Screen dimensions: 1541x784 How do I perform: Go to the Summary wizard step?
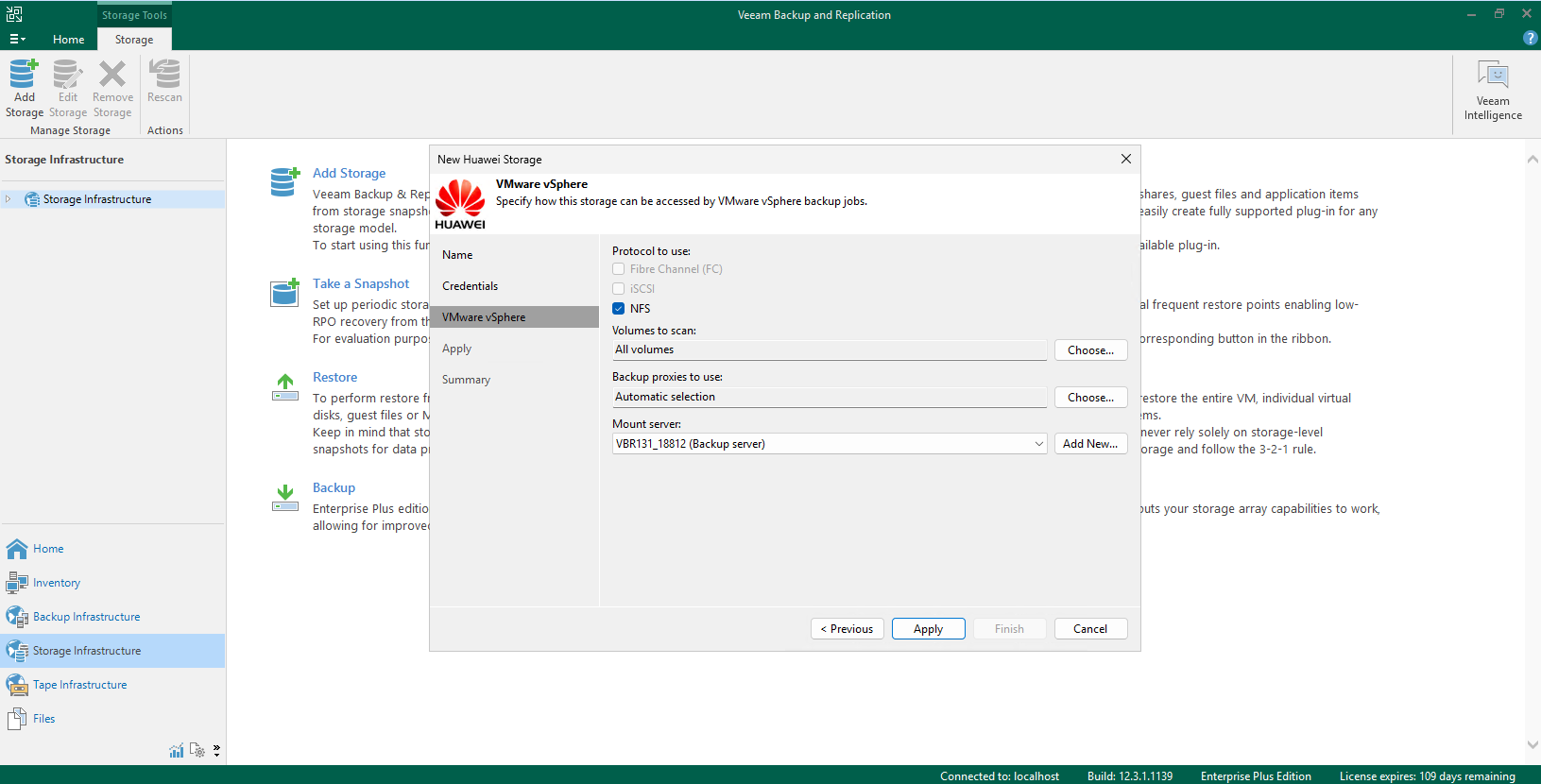point(466,380)
